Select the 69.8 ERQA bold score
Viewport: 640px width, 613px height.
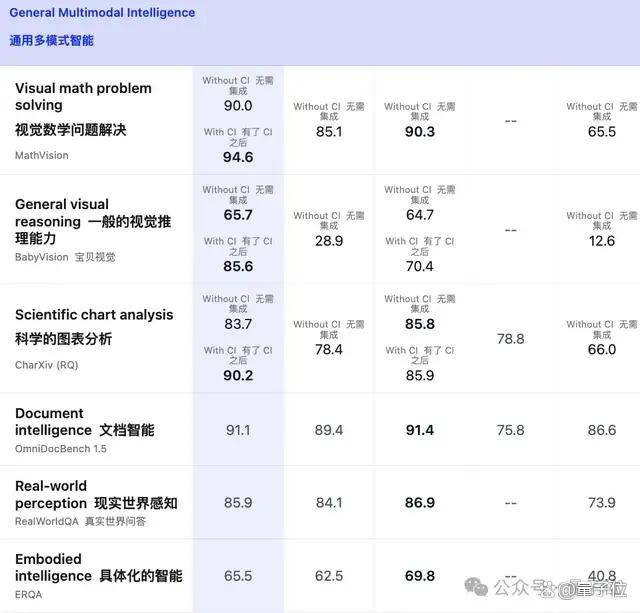420,576
